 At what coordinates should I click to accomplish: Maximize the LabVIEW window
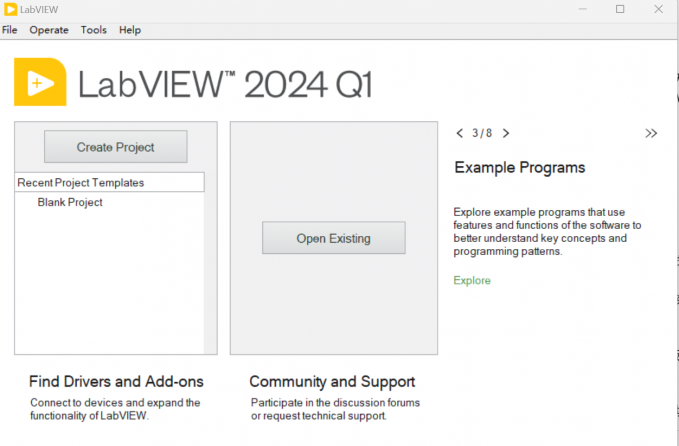point(620,9)
